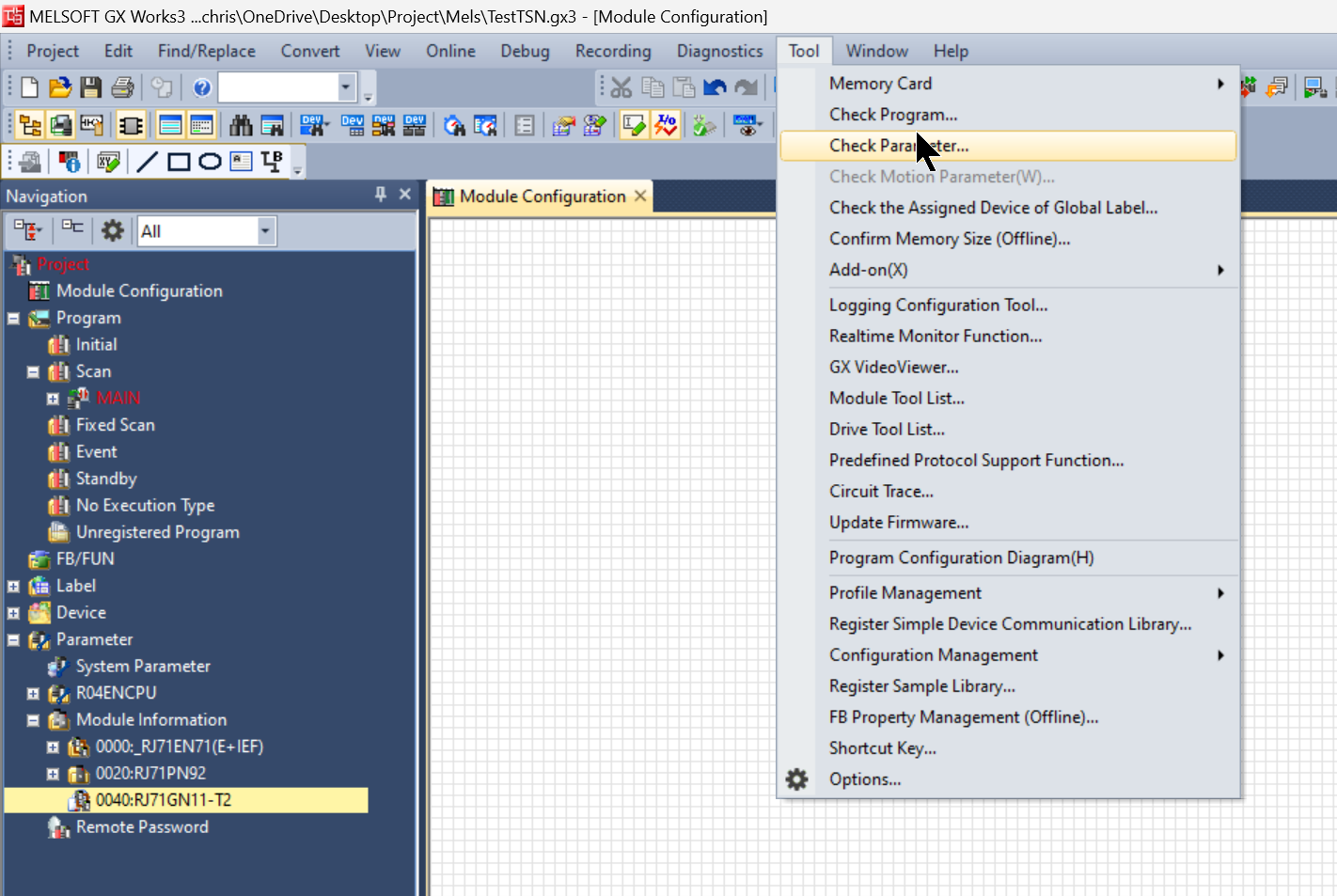
Task: Click the module information icon
Action: click(x=71, y=162)
